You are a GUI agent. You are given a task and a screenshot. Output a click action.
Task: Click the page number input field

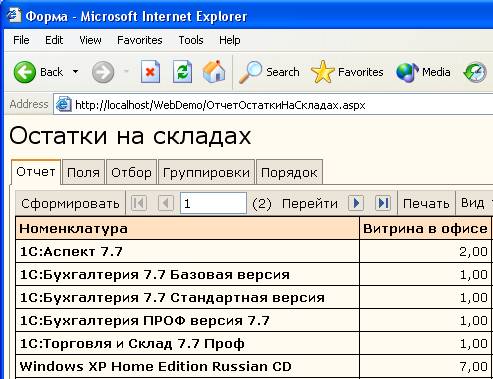point(213,203)
